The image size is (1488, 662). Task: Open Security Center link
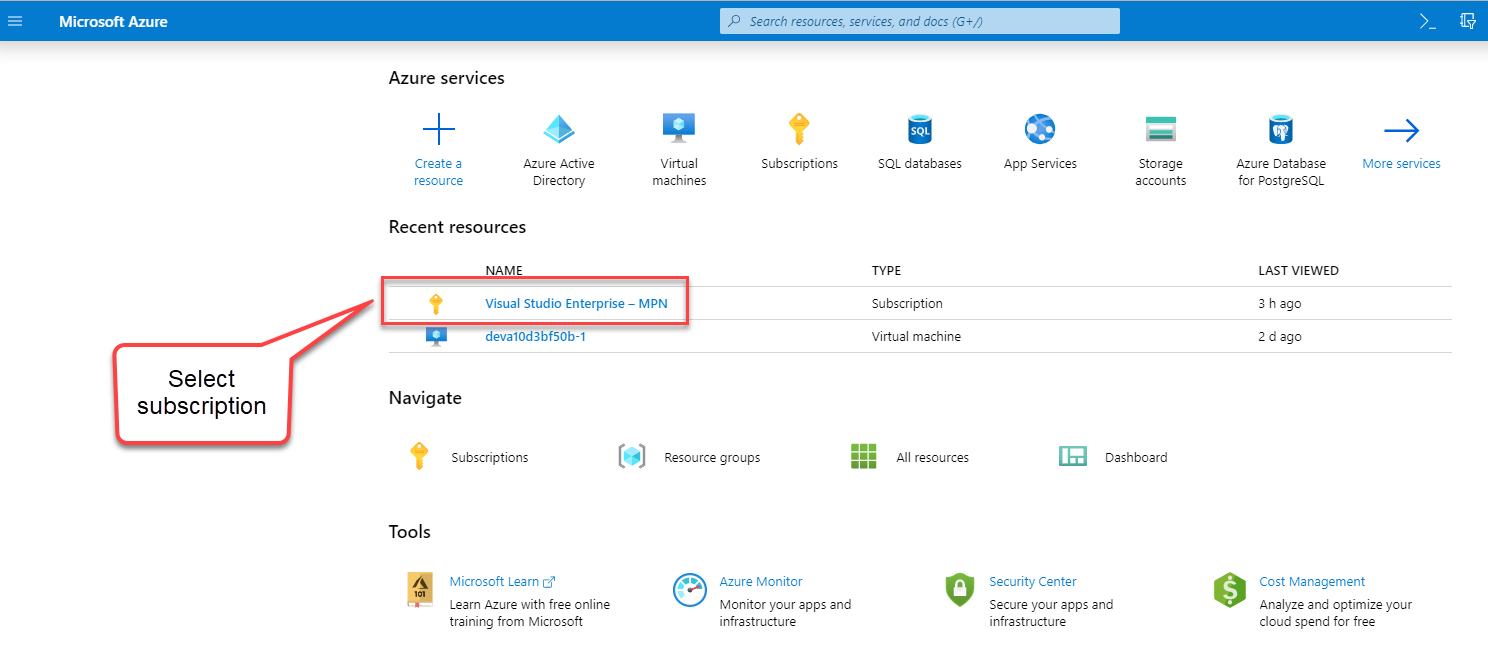coord(1033,581)
